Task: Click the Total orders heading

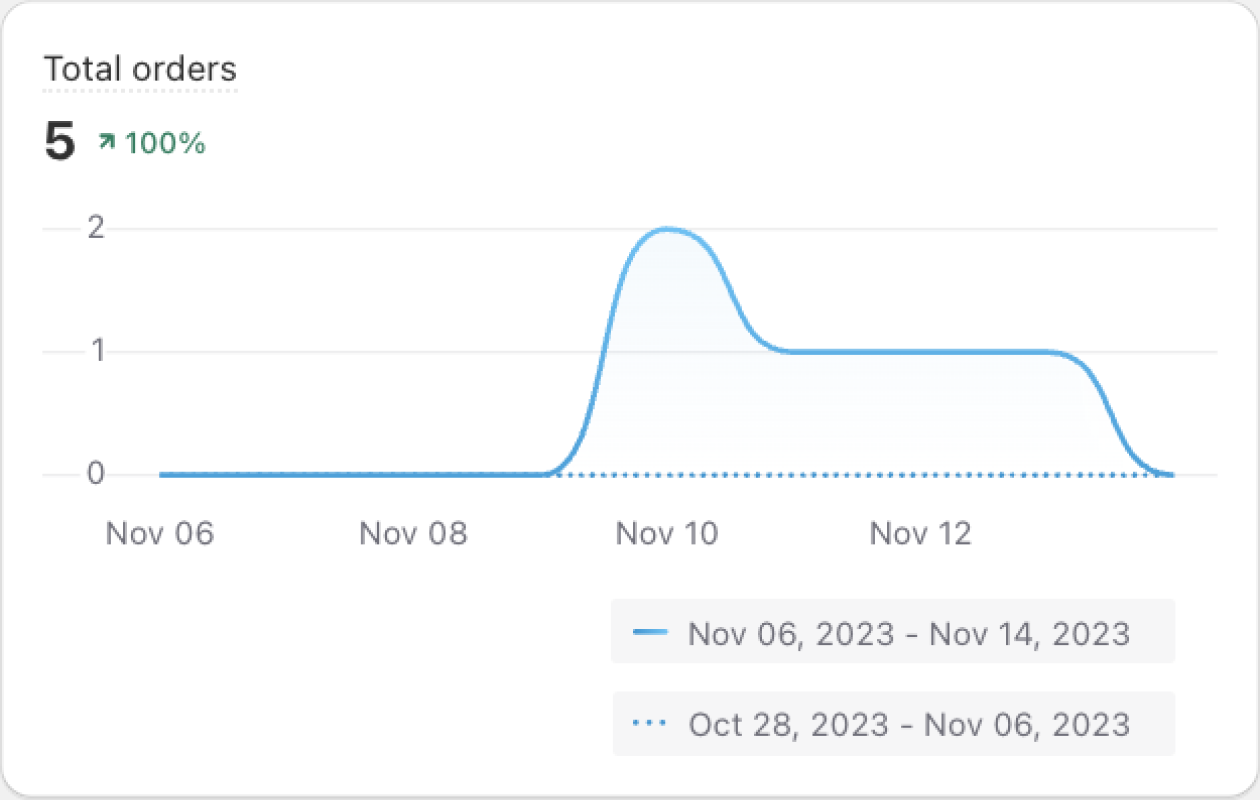Action: pyautogui.click(x=140, y=69)
